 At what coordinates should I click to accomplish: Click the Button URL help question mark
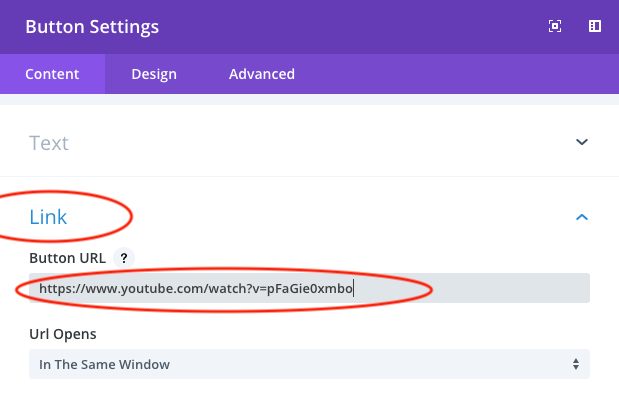click(x=122, y=258)
